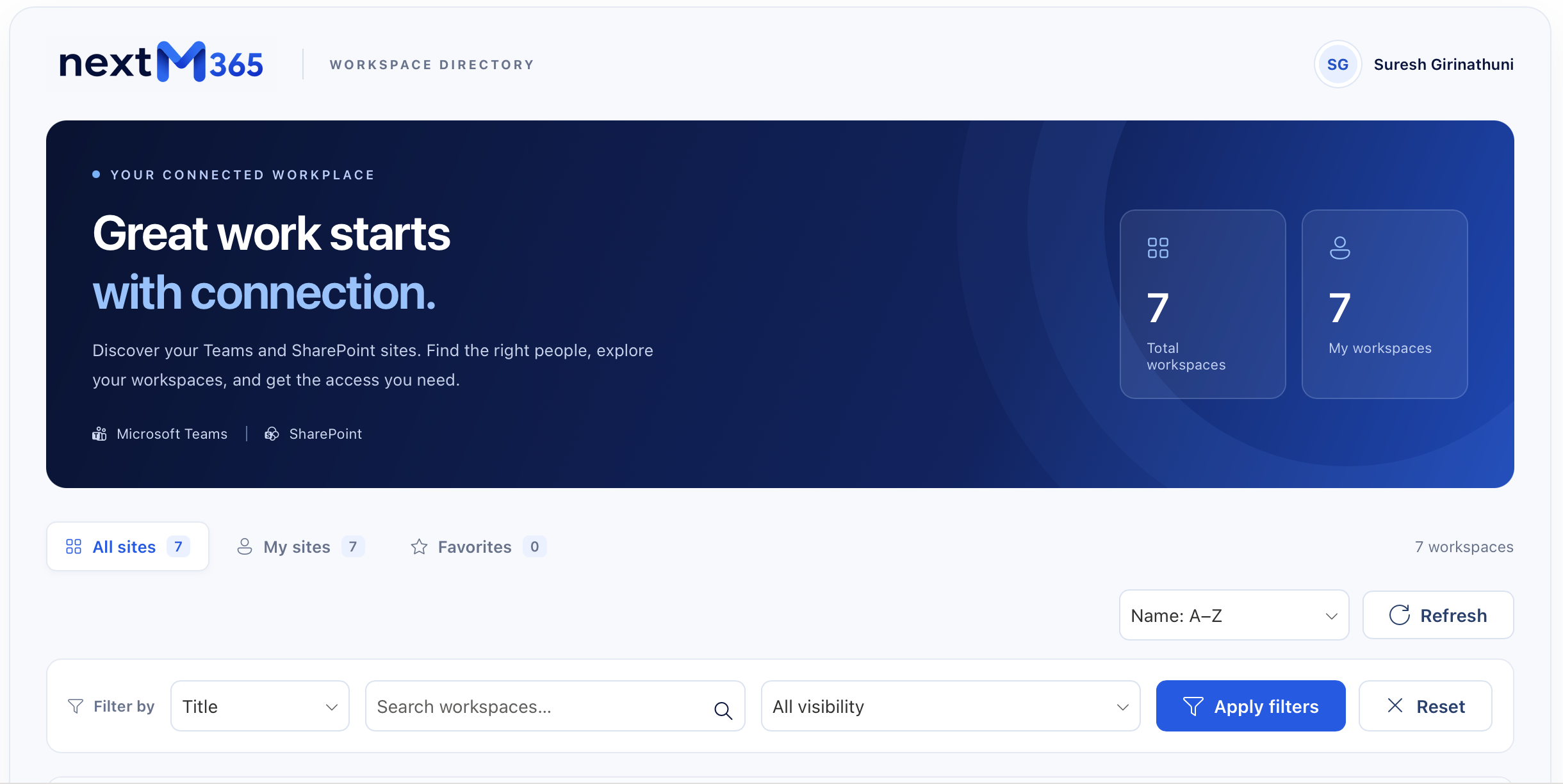Viewport: 1563px width, 784px height.
Task: Click the Apply filters button
Action: [x=1250, y=706]
